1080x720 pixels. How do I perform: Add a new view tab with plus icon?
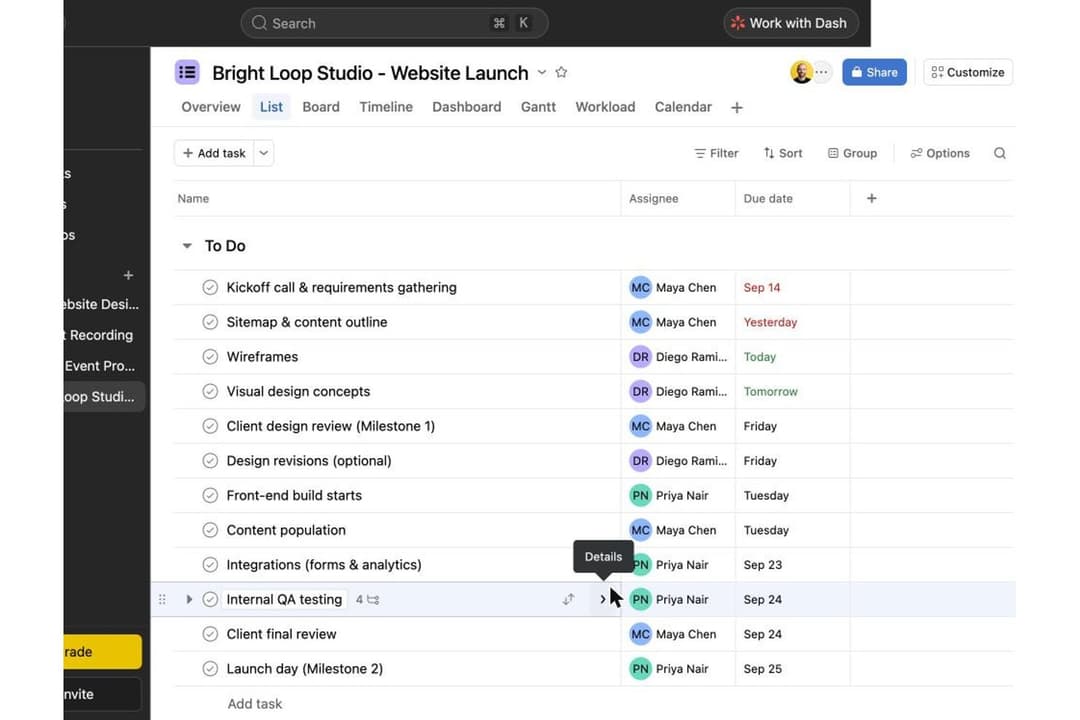(x=737, y=107)
